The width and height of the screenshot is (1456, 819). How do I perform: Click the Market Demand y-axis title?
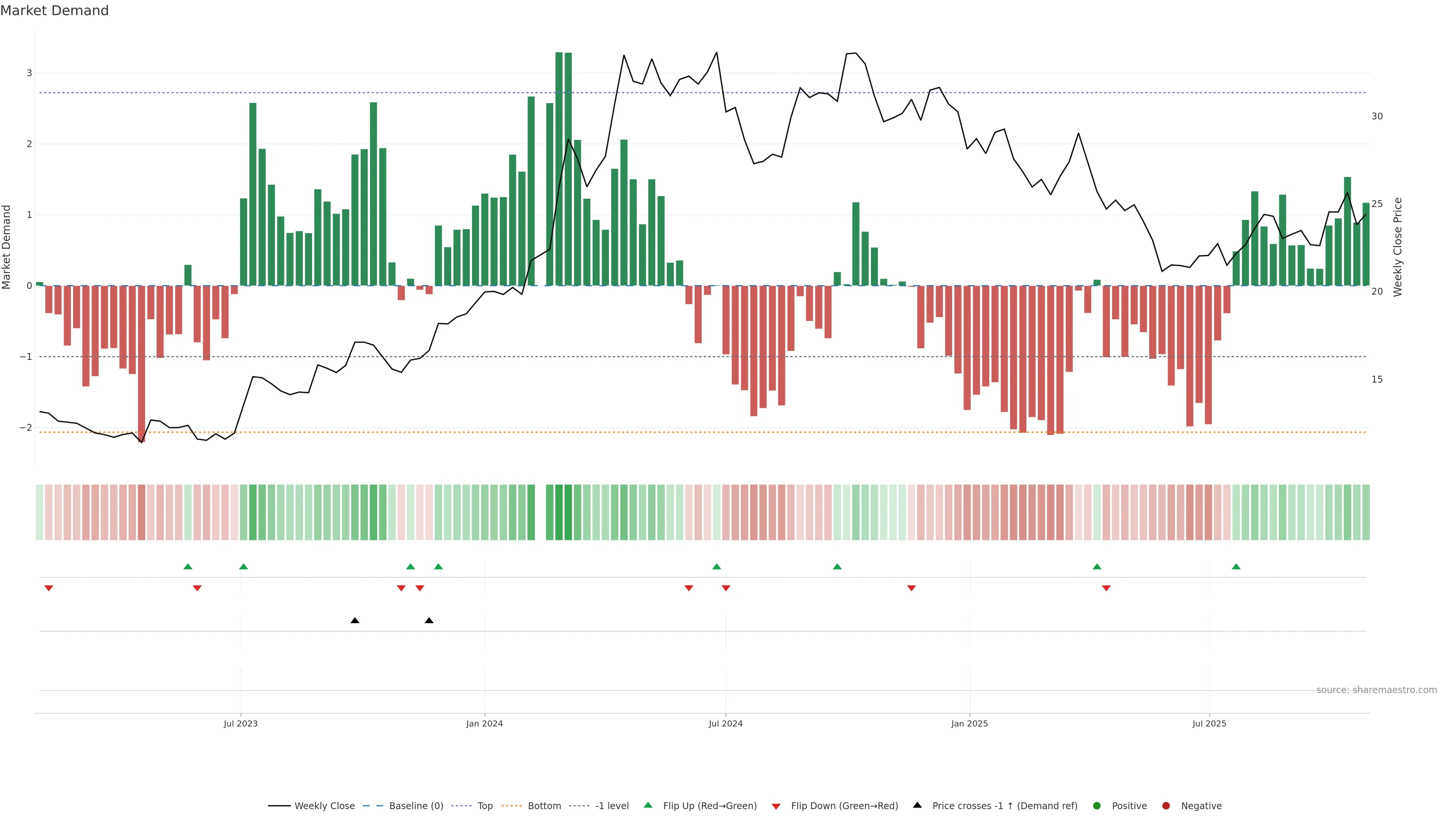7,247
